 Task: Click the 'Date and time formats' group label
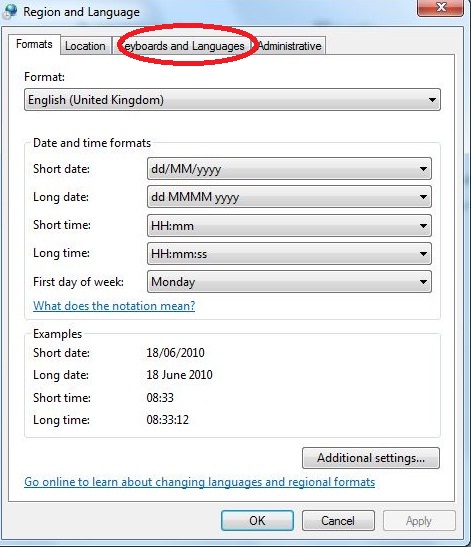[x=92, y=143]
